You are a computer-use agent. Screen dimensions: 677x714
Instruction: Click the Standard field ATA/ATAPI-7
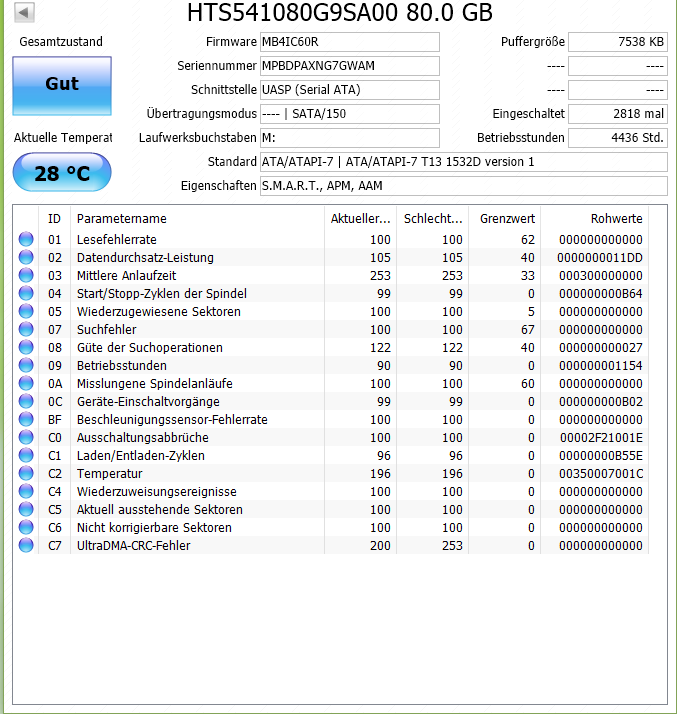463,162
